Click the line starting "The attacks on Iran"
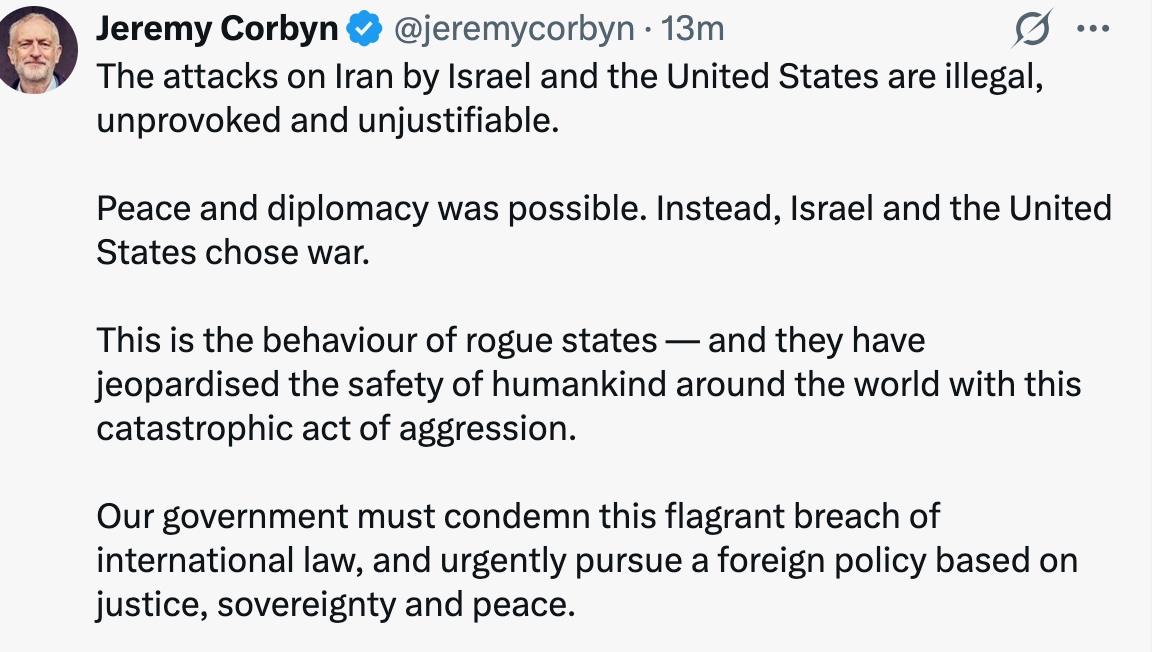The width and height of the screenshot is (1162, 652). pos(570,77)
